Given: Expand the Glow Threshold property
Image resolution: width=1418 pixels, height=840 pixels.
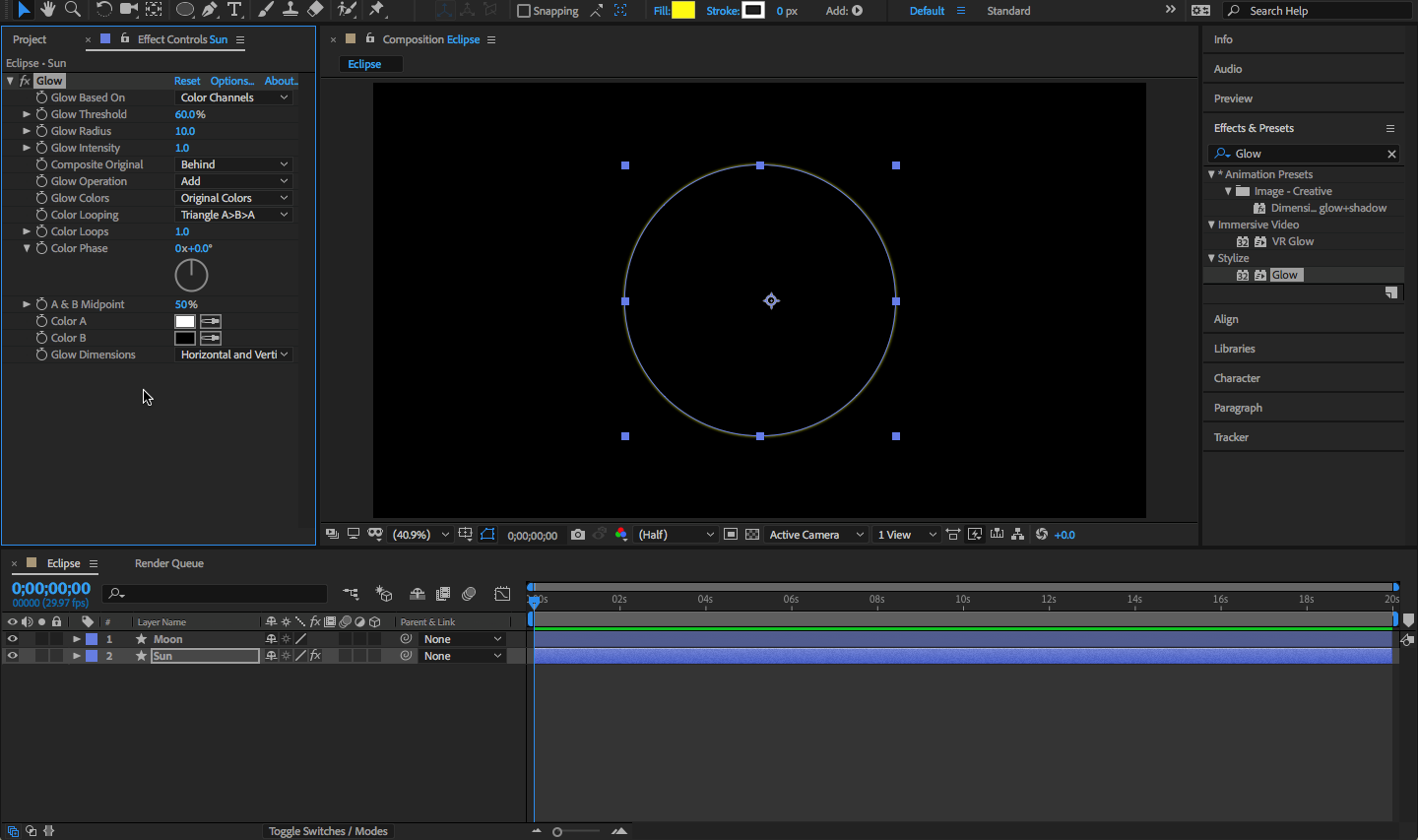Looking at the screenshot, I should (x=27, y=114).
